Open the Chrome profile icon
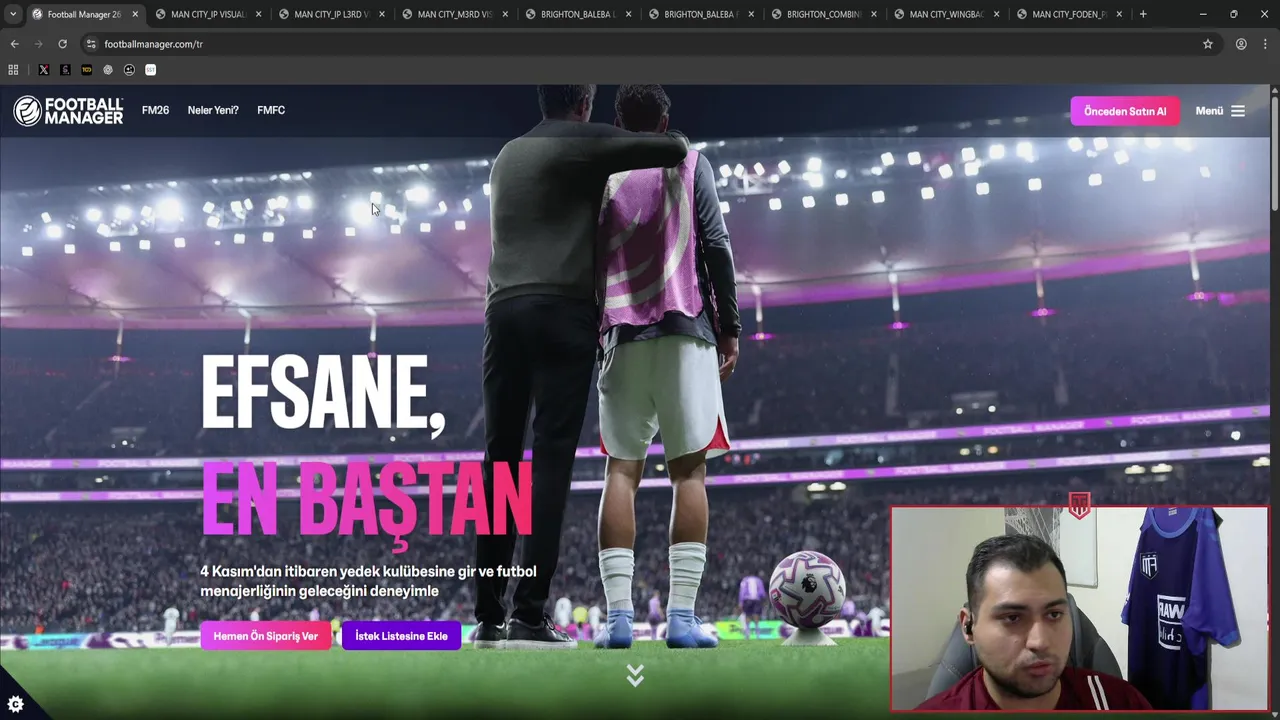1280x720 pixels. (1241, 44)
